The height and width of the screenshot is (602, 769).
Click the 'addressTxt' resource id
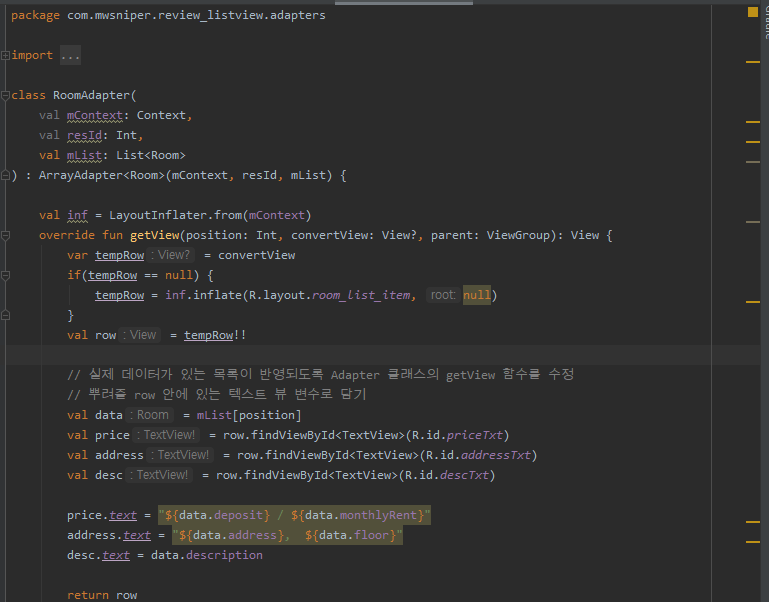[495, 455]
